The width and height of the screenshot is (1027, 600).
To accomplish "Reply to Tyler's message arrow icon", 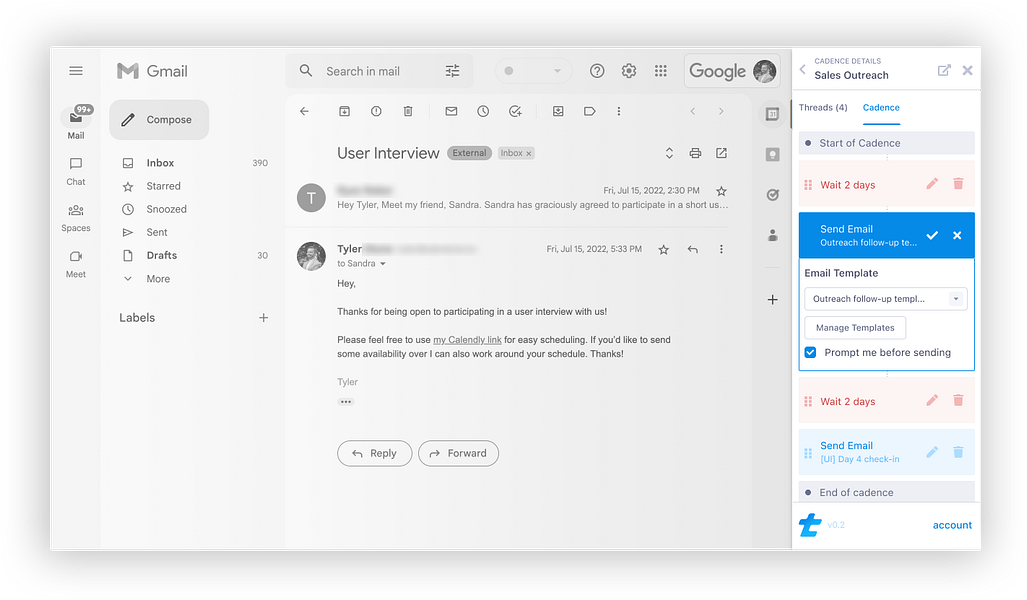I will [692, 250].
